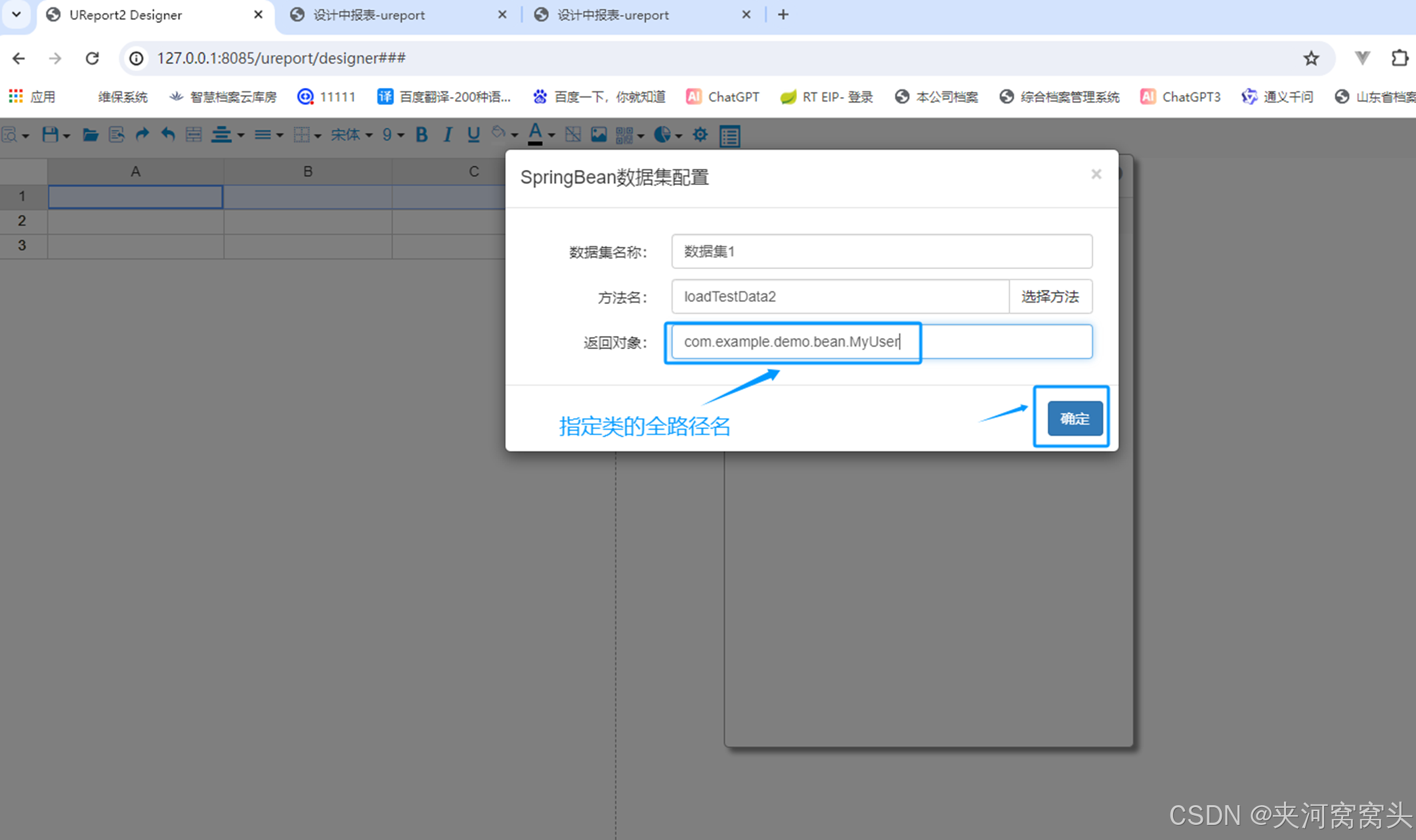This screenshot has height=840, width=1416.
Task: Click the pie chart icon
Action: 662,135
